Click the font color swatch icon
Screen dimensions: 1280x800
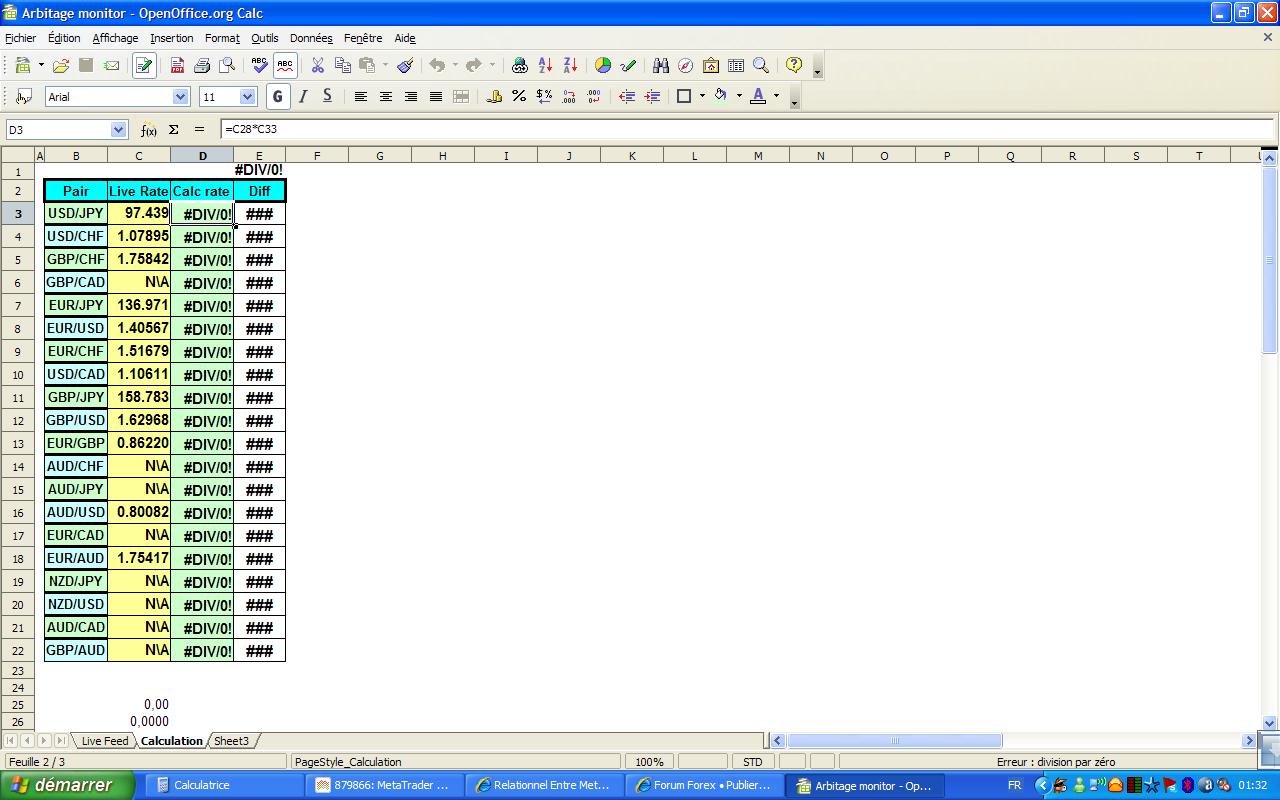pyautogui.click(x=758, y=97)
